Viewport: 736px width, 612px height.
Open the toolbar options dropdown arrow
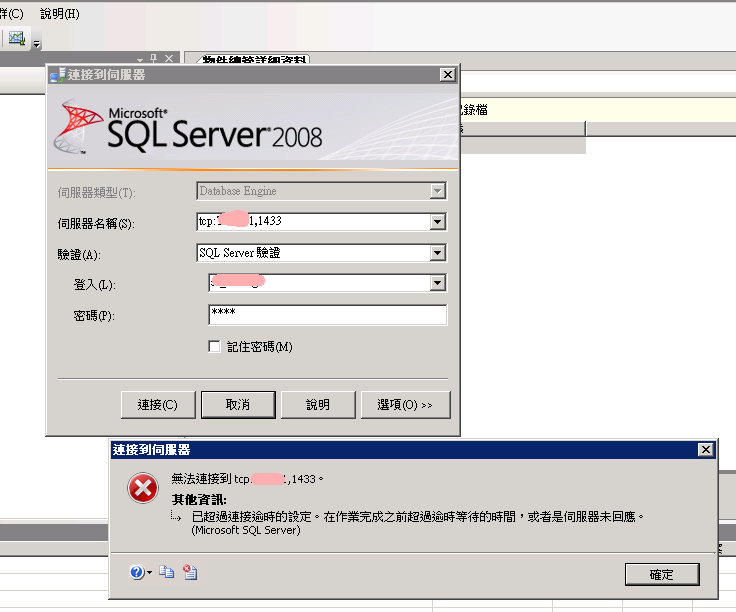click(x=37, y=44)
